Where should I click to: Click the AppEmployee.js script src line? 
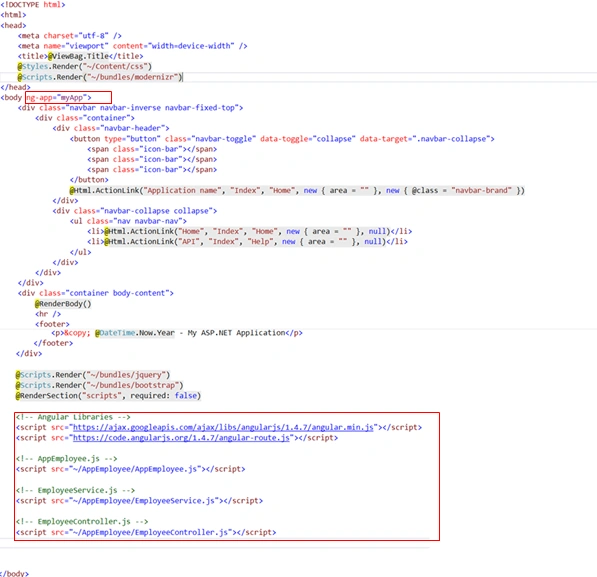(131, 469)
